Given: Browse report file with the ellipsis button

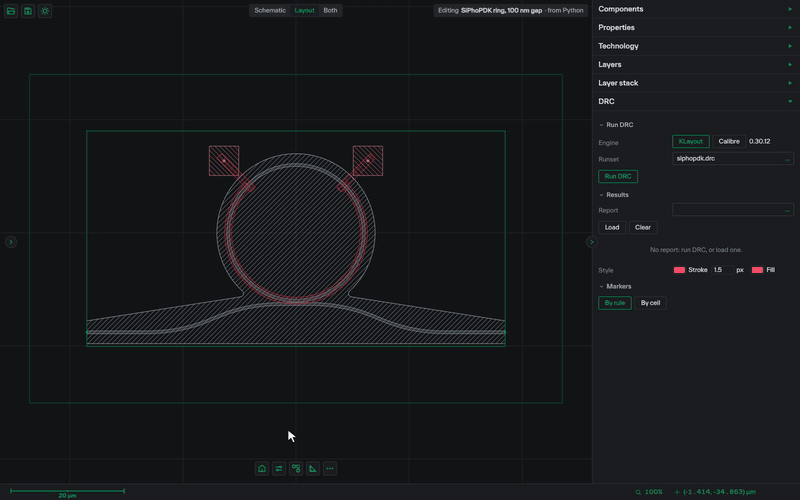Looking at the screenshot, I should 787,210.
